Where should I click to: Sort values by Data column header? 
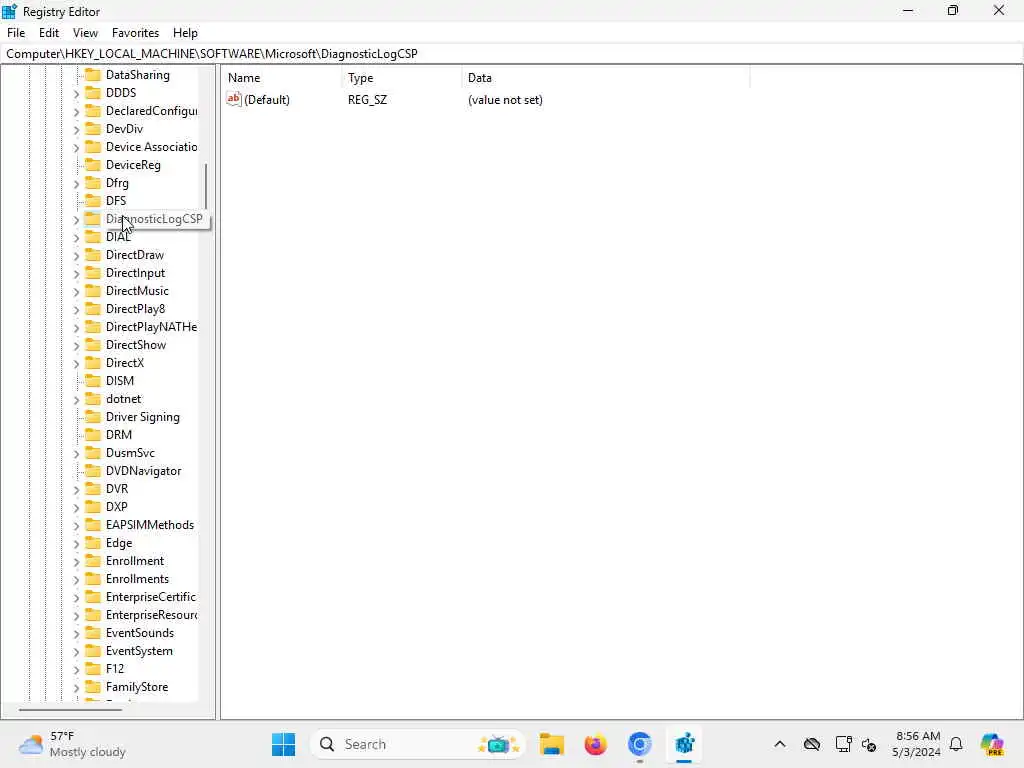point(606,78)
